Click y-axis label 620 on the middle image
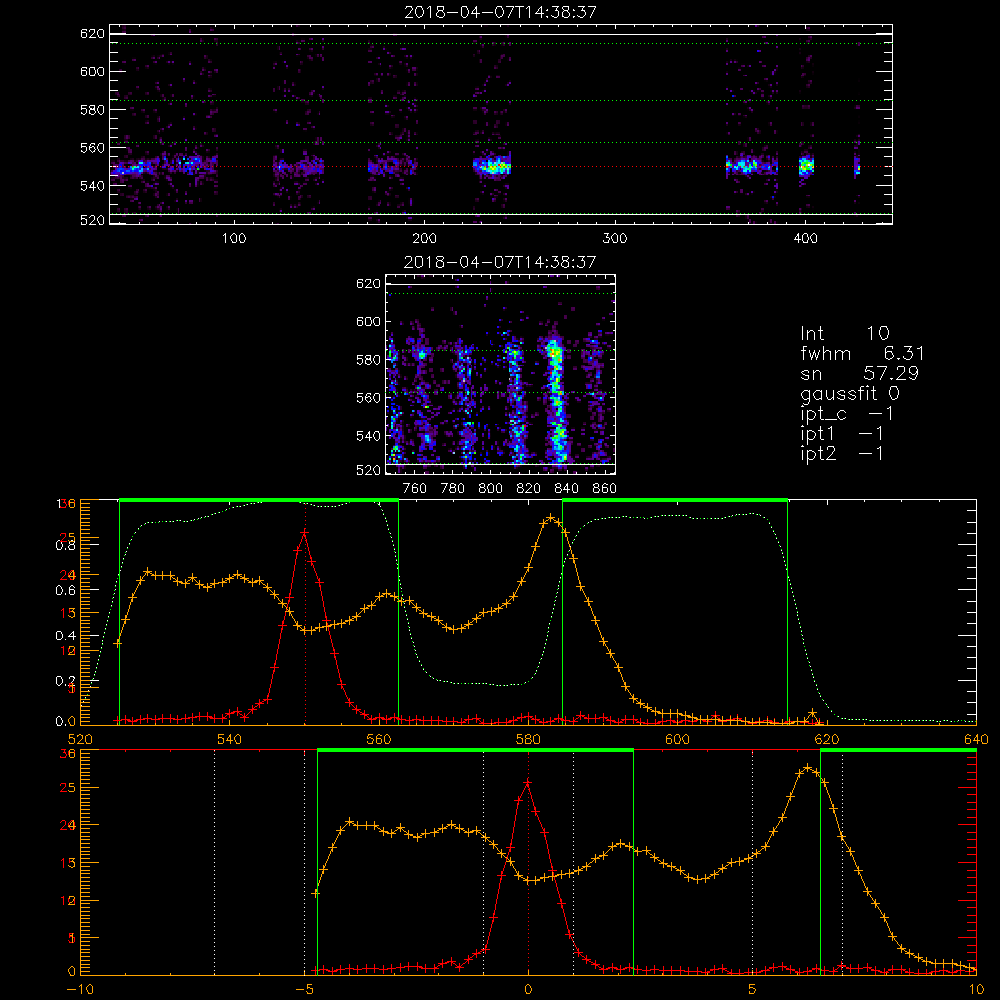 pyautogui.click(x=368, y=284)
